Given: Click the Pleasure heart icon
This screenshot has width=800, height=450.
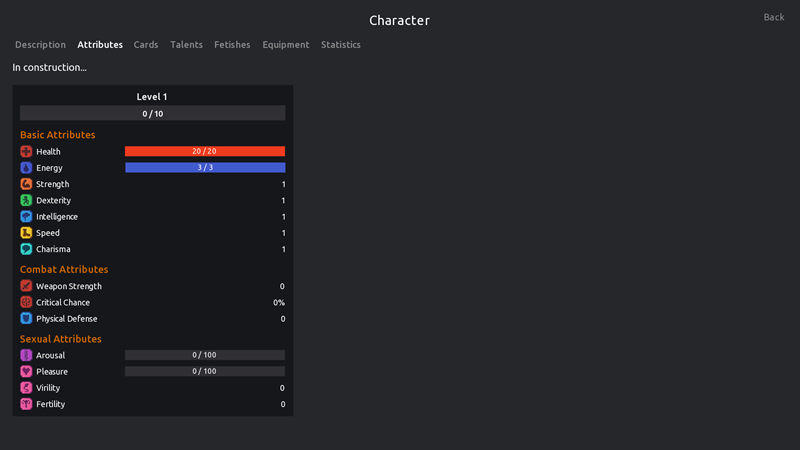Looking at the screenshot, I should [x=26, y=371].
